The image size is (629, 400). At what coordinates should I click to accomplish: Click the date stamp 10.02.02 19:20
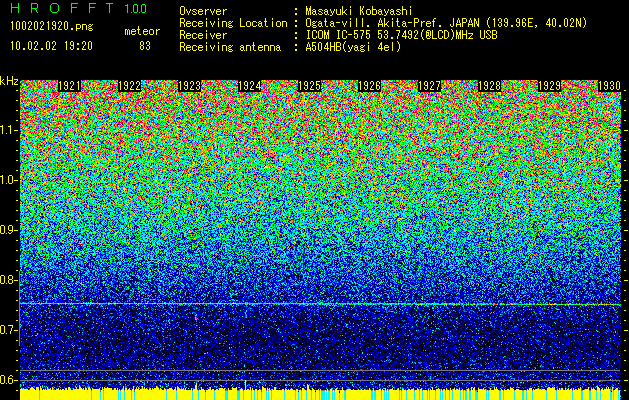click(51, 46)
